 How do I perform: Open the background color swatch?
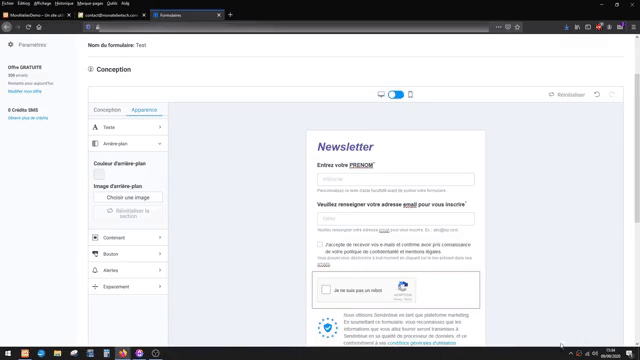[99, 174]
